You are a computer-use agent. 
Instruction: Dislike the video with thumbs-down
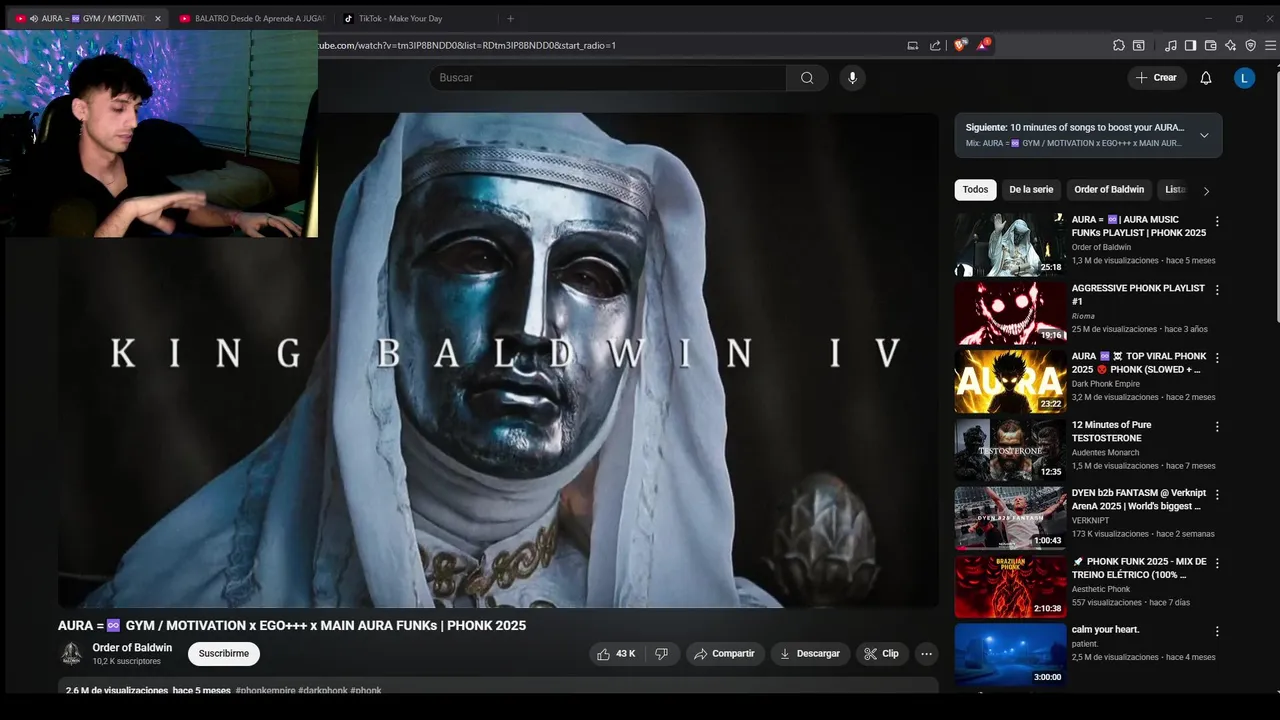661,654
